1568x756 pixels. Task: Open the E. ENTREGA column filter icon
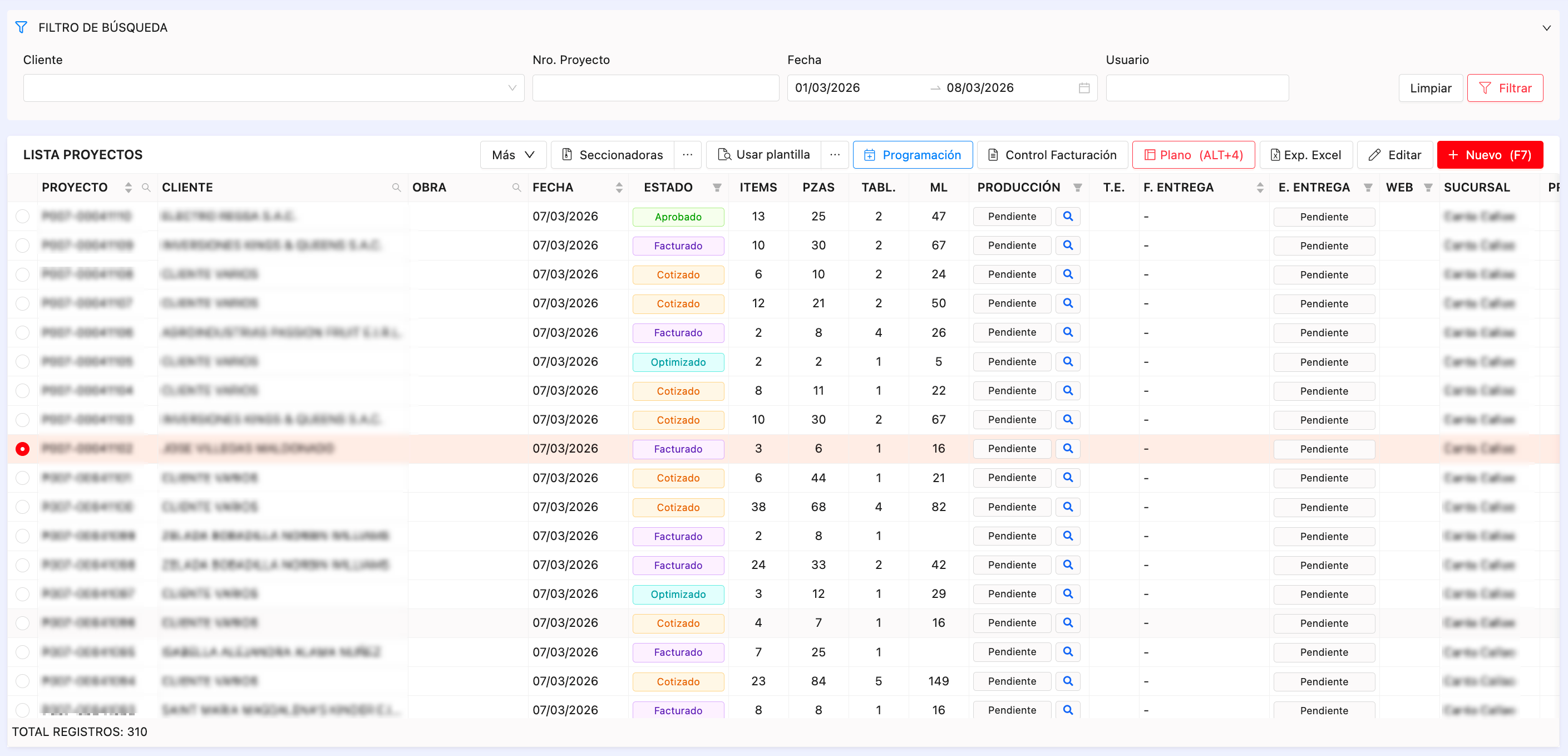[x=1368, y=188]
